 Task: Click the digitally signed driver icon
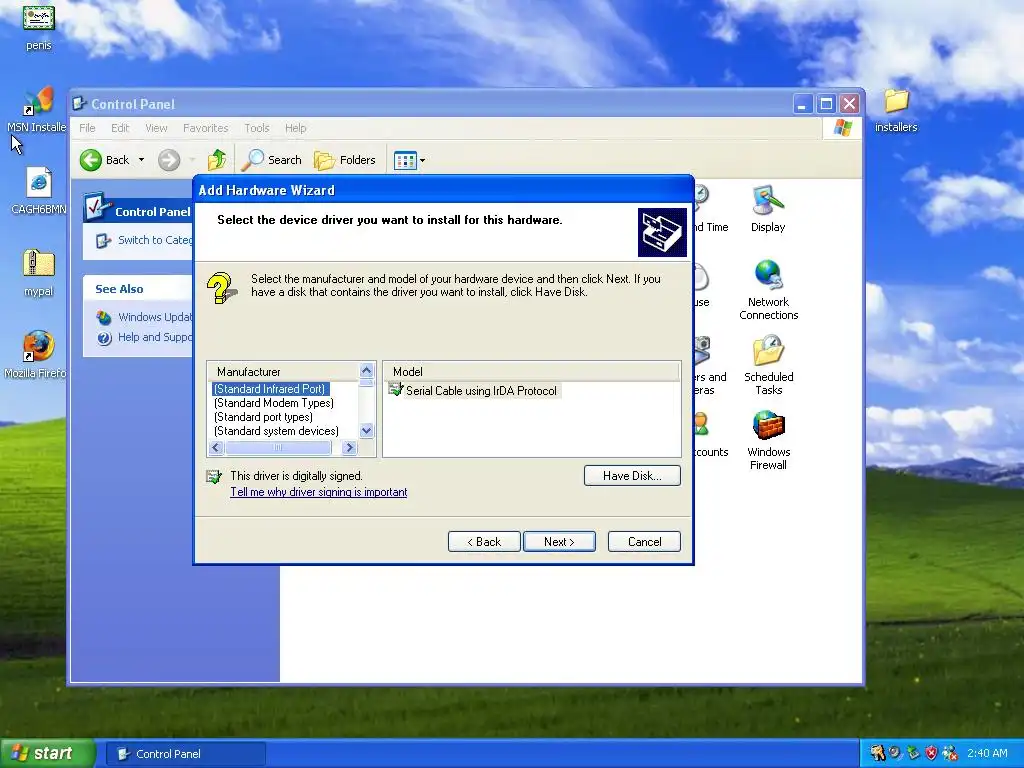pos(214,477)
